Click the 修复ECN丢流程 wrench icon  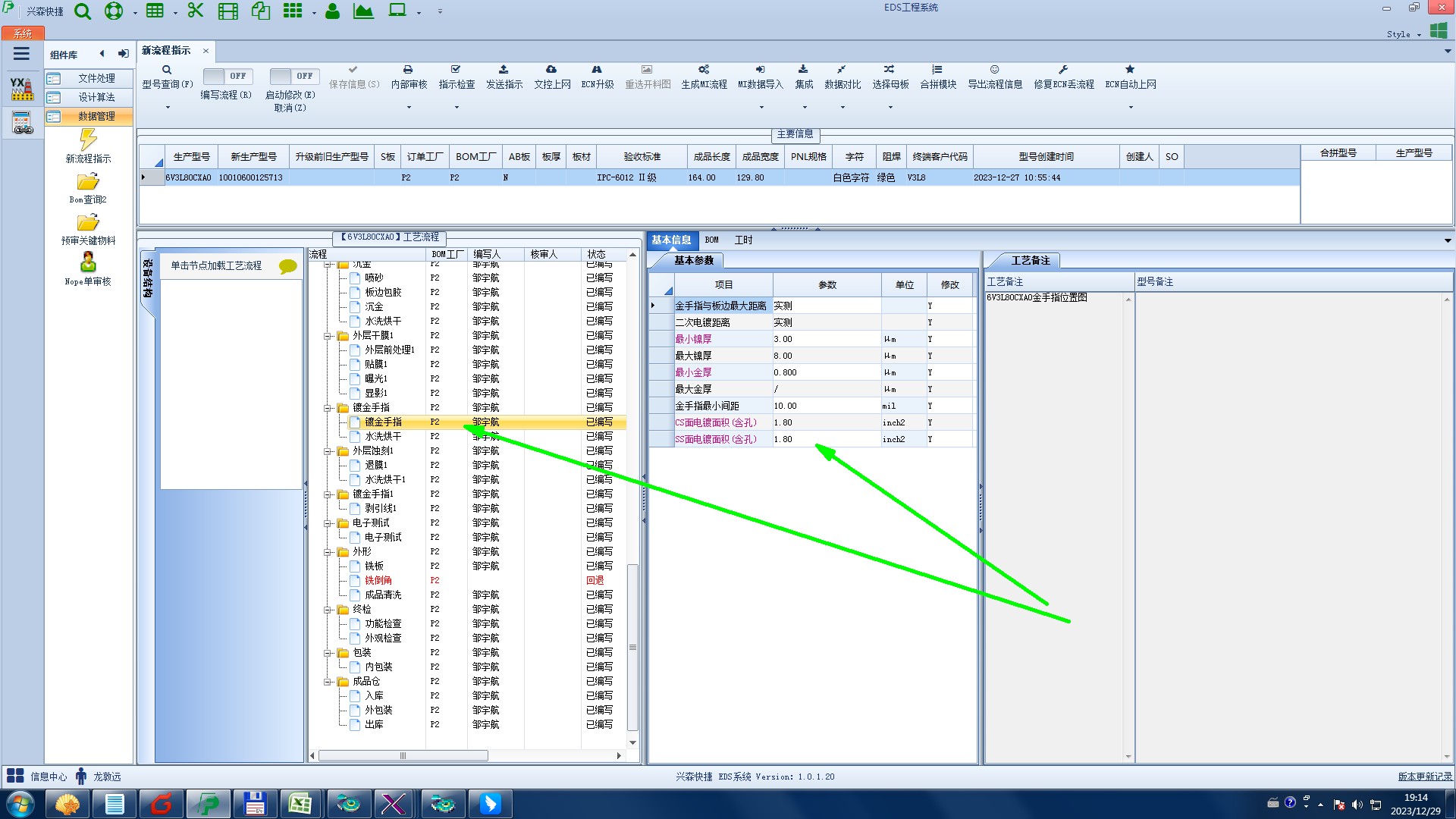[1063, 70]
